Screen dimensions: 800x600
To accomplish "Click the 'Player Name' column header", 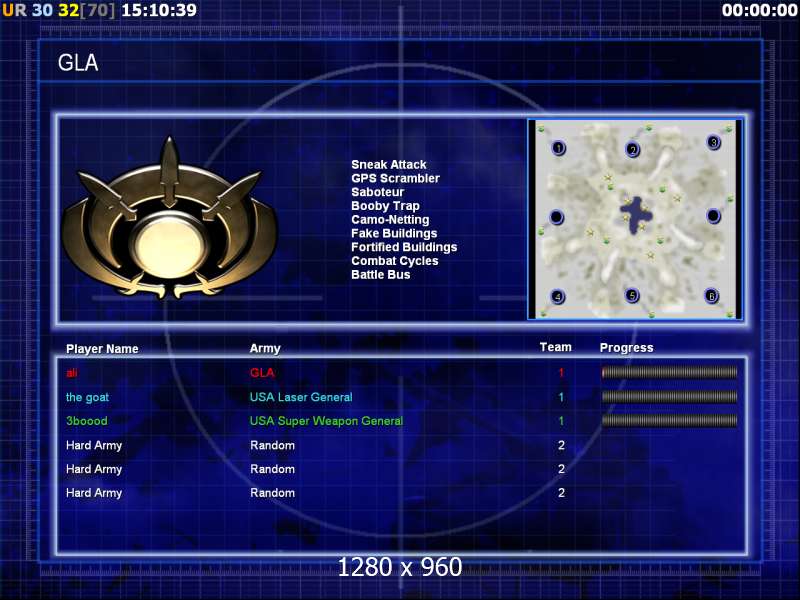I will click(102, 349).
